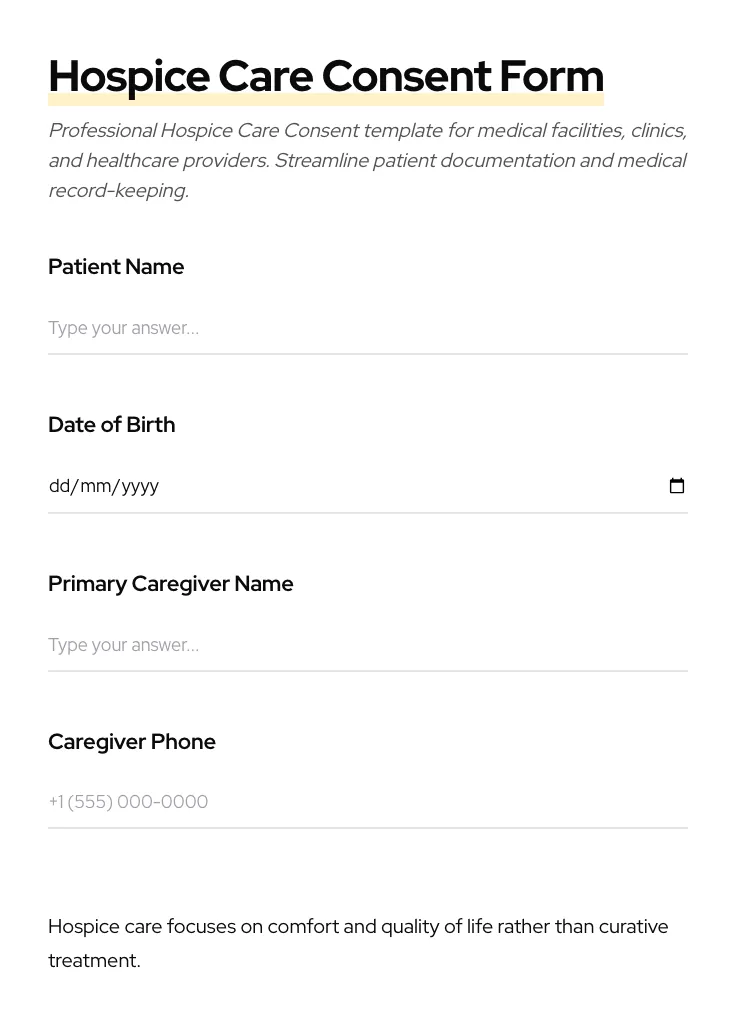Screen dimensions: 736x1024
Task: Click the Type your answer placeholder under Patient Name
Action: pos(123,328)
